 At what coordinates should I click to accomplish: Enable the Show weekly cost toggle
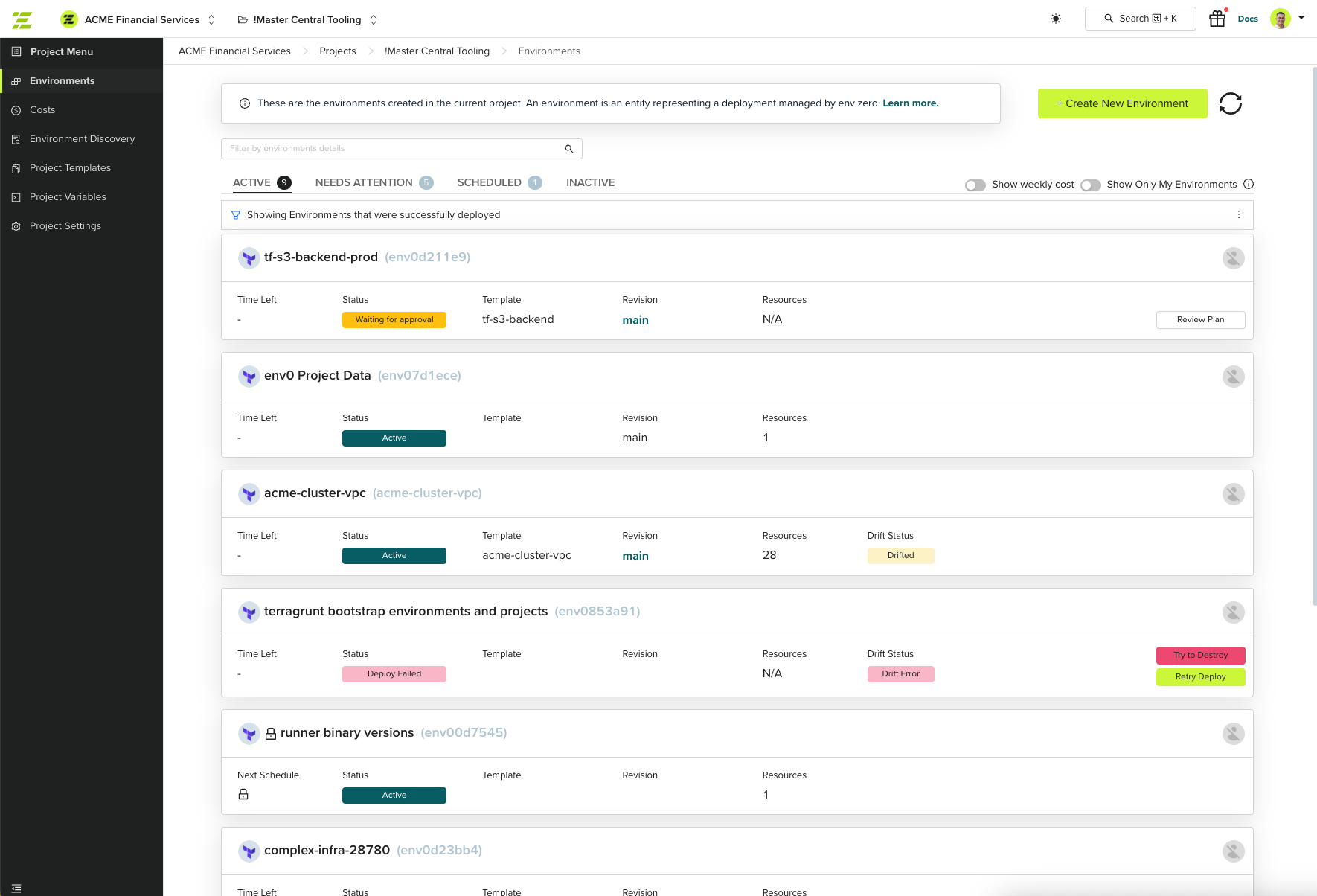pos(975,185)
